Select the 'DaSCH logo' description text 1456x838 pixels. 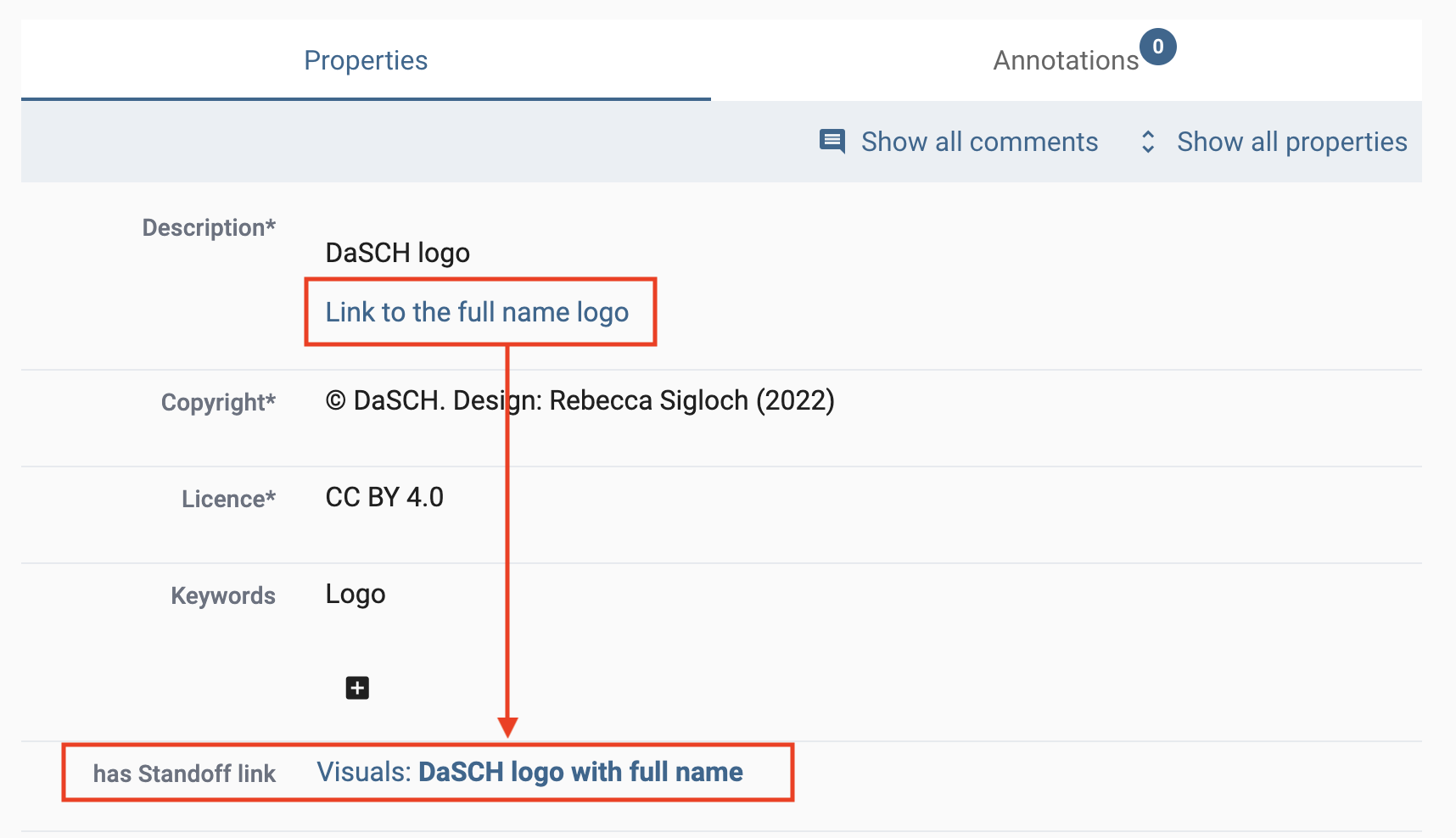point(397,253)
